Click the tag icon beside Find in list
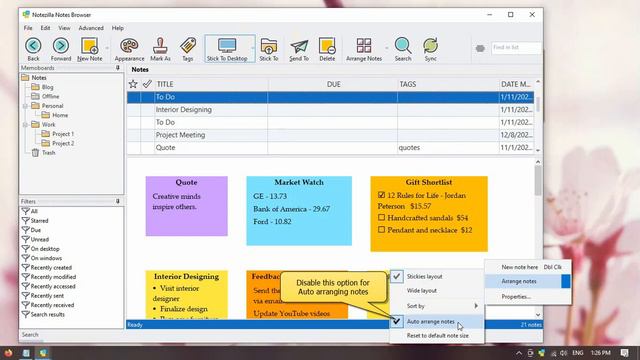 pyautogui.click(x=480, y=48)
